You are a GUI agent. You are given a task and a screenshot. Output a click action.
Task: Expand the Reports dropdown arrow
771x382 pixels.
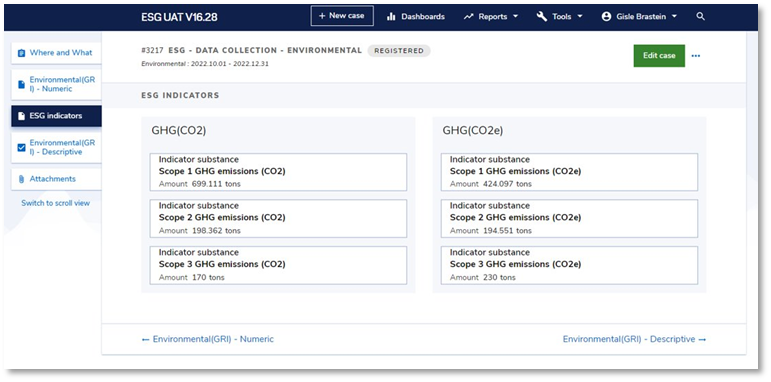point(515,16)
